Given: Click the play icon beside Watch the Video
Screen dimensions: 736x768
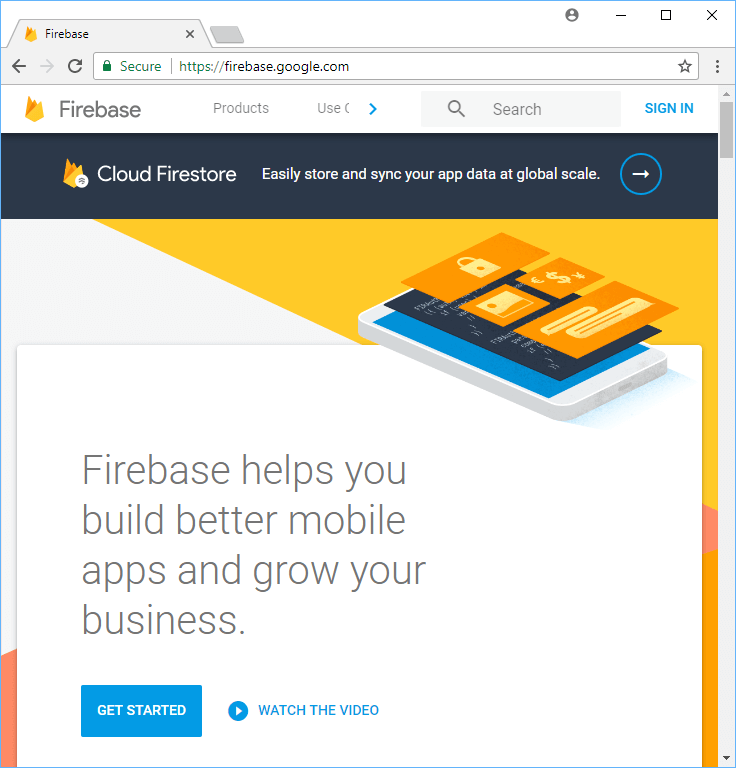Looking at the screenshot, I should pyautogui.click(x=238, y=710).
